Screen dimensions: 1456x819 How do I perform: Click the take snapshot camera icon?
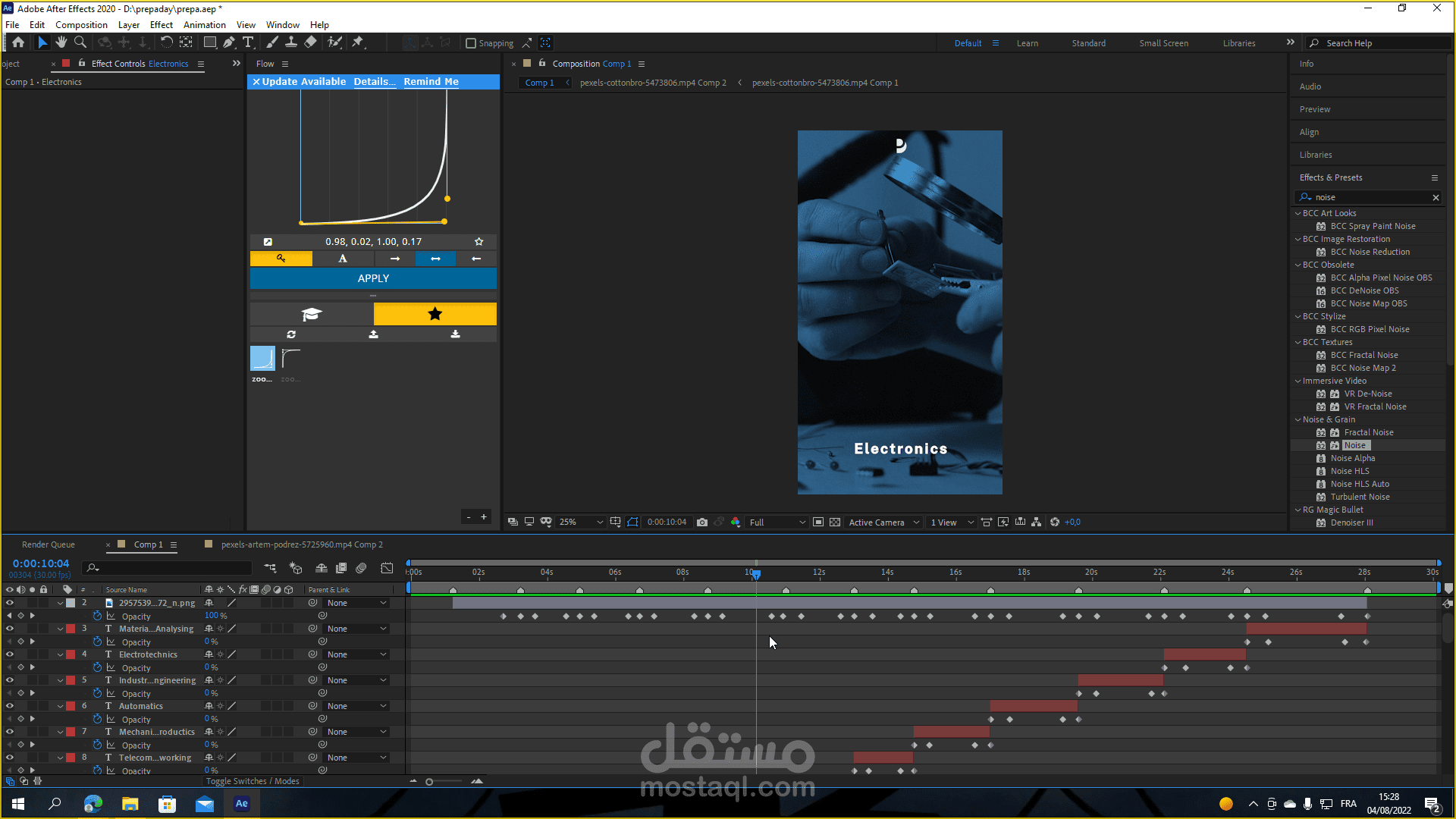[x=702, y=522]
